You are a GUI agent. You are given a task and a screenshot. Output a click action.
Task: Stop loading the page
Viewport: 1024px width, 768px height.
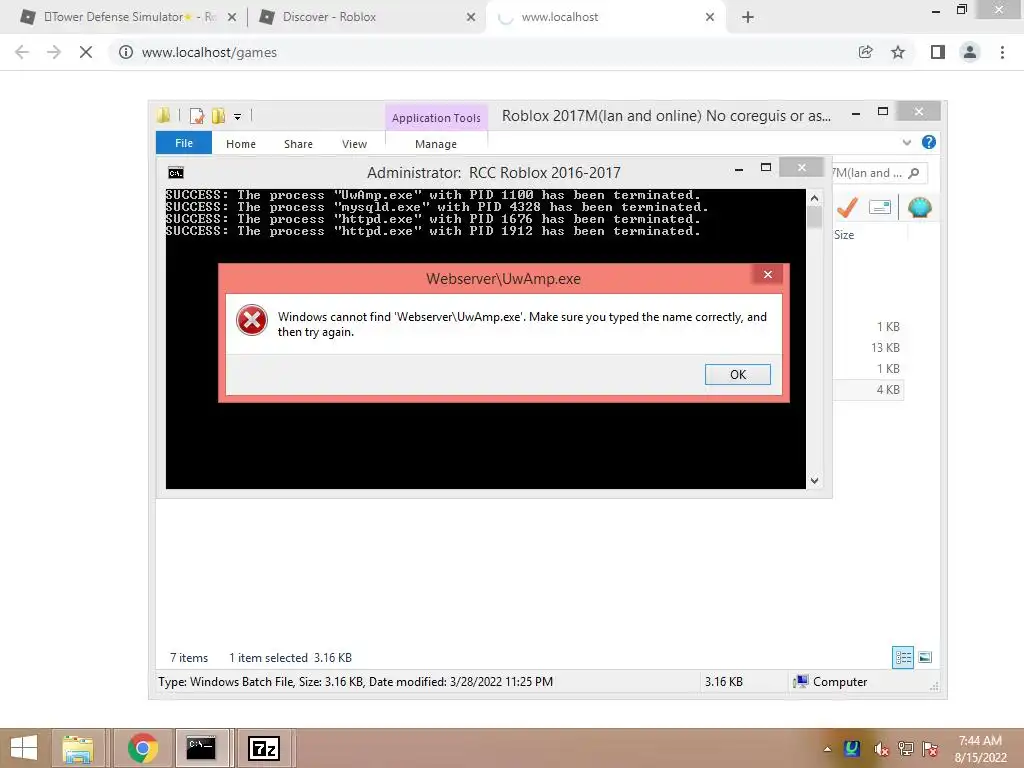point(86,52)
